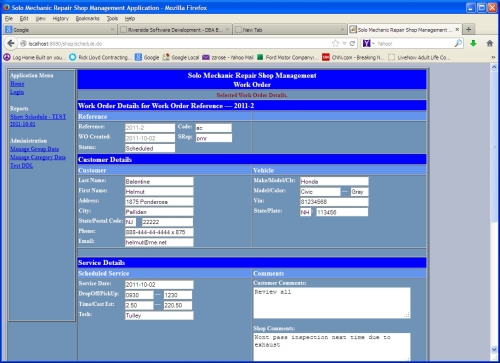Open Ford Motor Company bookmark
The width and height of the screenshot is (500, 363).
tap(288, 57)
